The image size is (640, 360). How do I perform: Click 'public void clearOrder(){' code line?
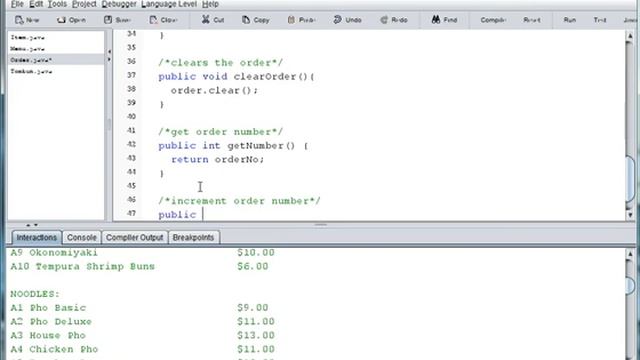236,77
